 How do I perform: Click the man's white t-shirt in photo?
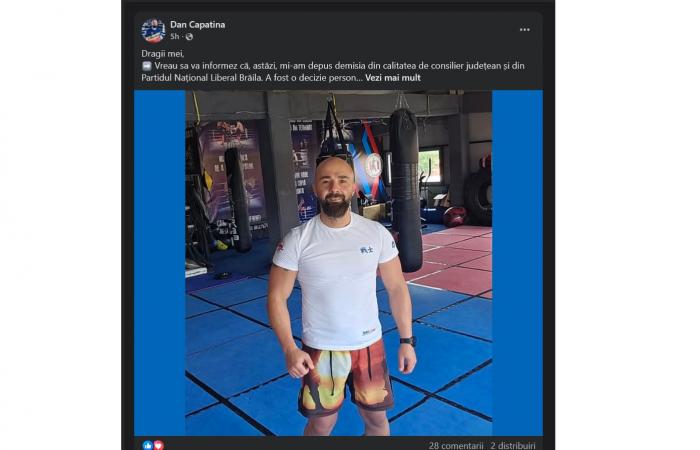338,281
